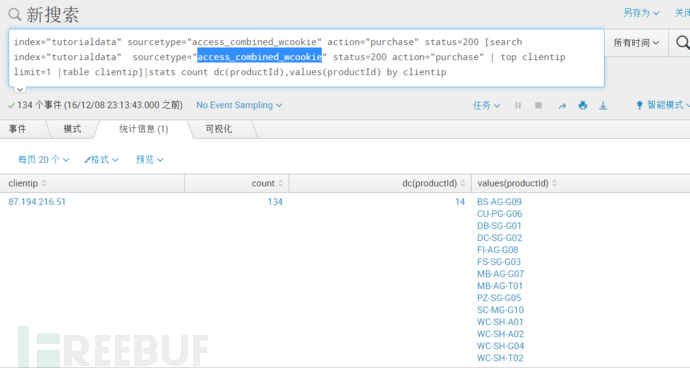Open the 智能模式 search mode dropdown
This screenshot has height=375, width=690.
(668, 105)
